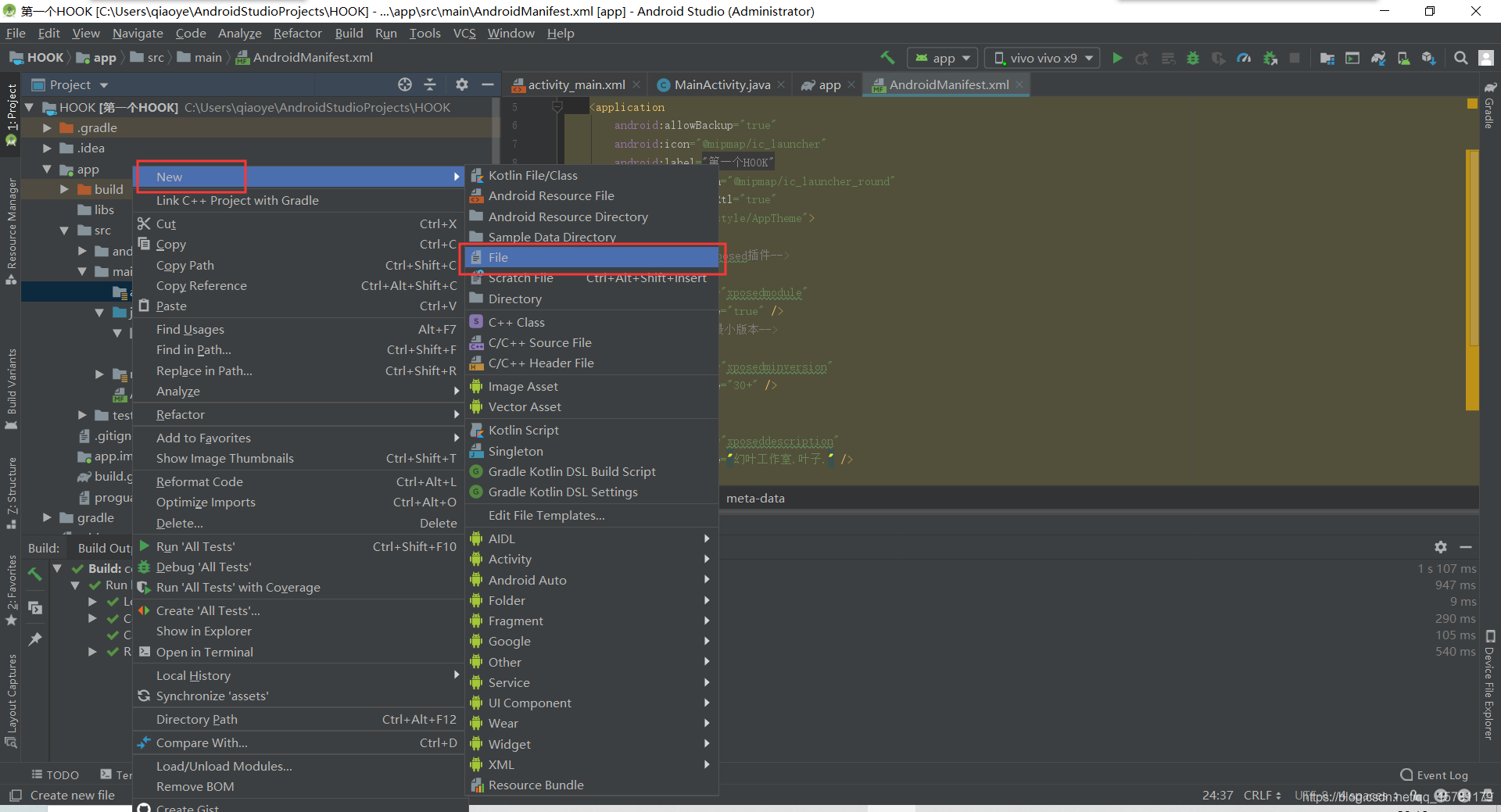Select Copy Path in context menu

(x=299, y=265)
